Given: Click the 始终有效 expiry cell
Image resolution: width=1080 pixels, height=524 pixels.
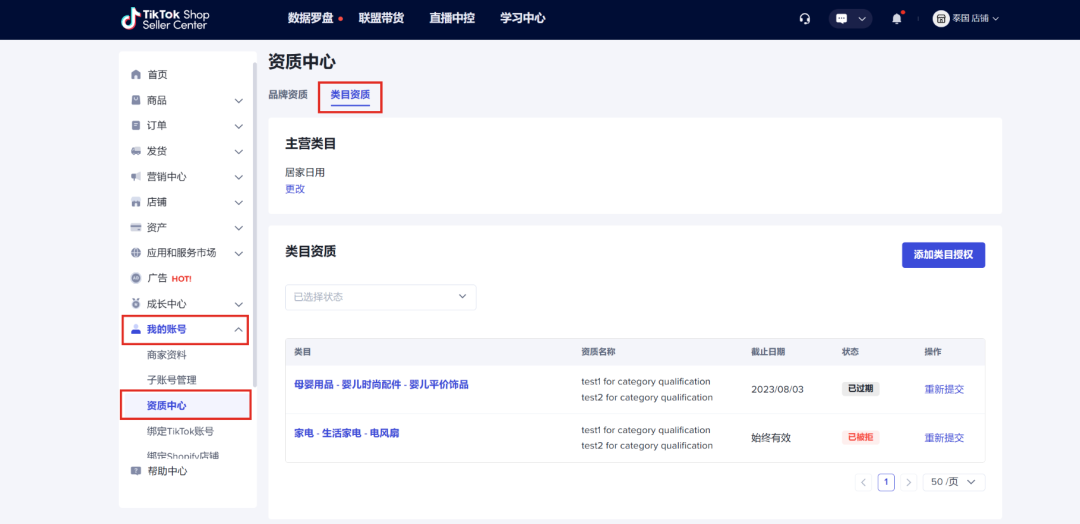Looking at the screenshot, I should click(771, 437).
